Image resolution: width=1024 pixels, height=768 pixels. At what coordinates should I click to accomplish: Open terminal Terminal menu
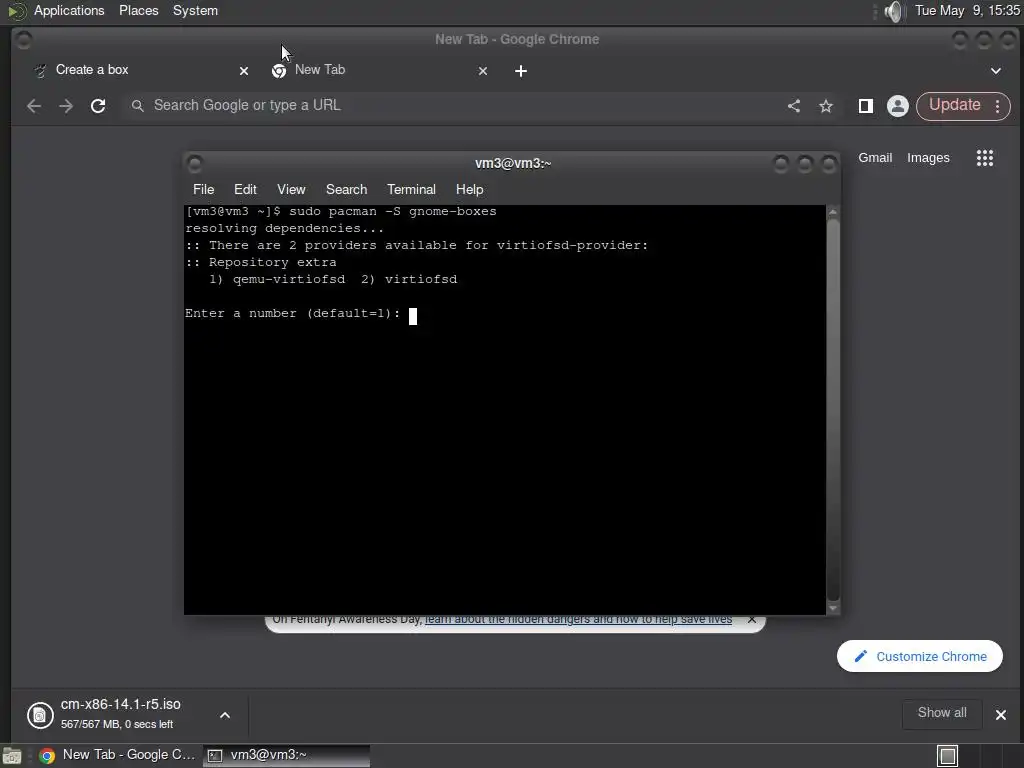[x=411, y=189]
